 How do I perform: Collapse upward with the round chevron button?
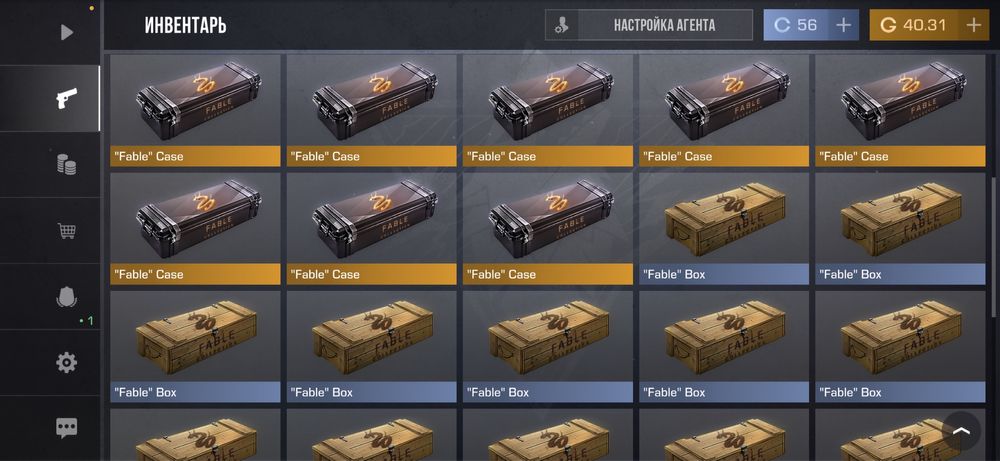[x=961, y=430]
